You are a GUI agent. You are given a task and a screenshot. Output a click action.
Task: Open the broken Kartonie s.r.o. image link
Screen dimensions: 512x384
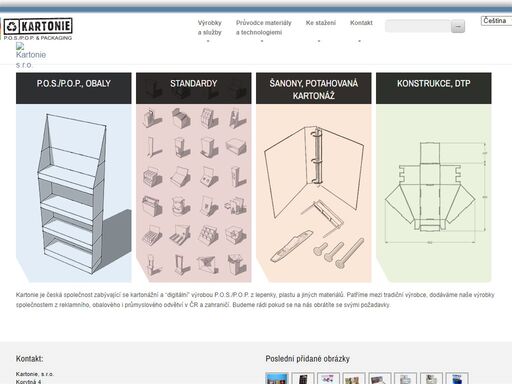coord(31,55)
